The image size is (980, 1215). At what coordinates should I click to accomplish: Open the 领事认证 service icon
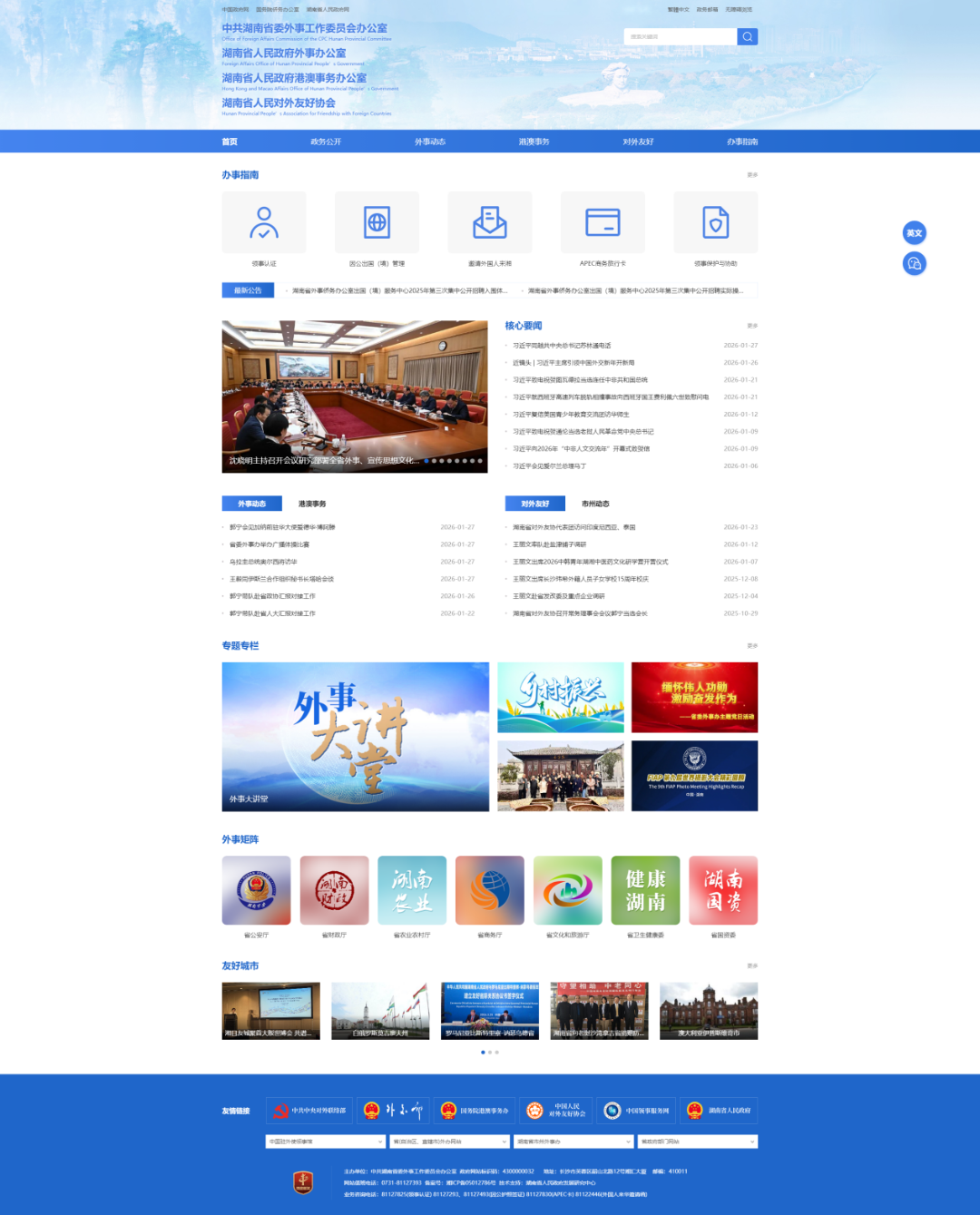point(264,222)
